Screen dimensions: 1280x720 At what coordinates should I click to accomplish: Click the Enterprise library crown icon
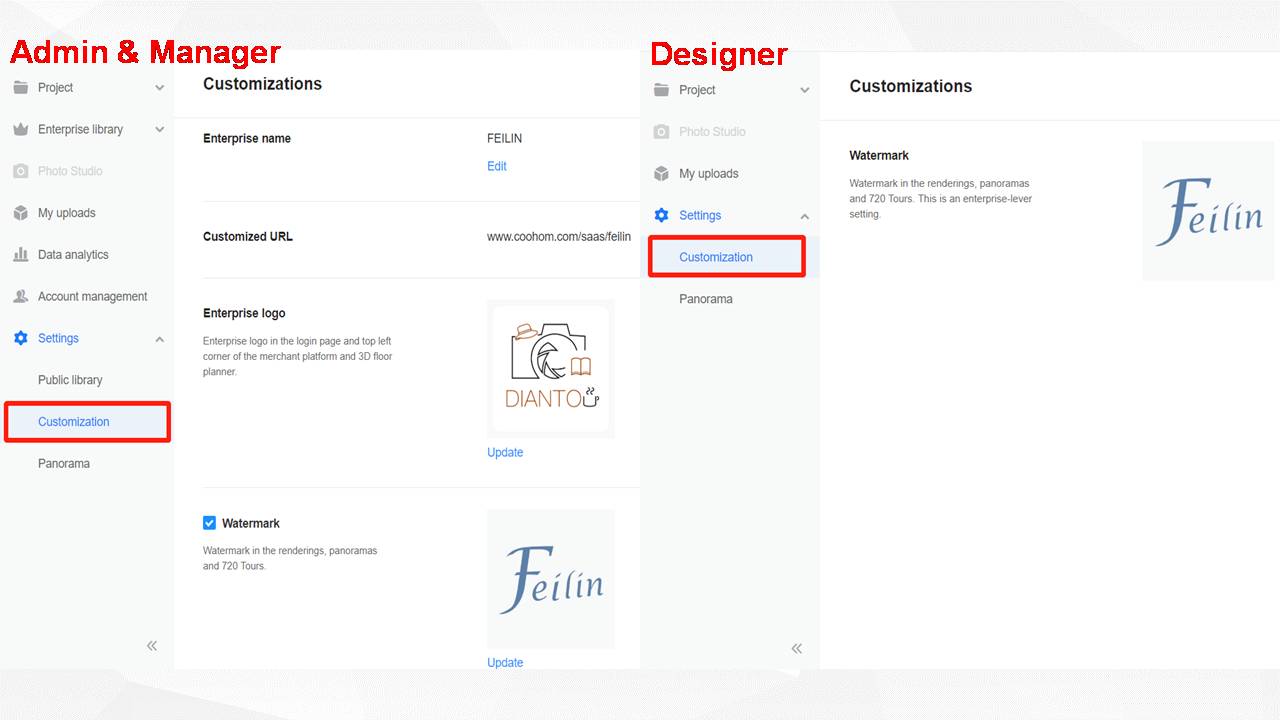click(x=21, y=129)
